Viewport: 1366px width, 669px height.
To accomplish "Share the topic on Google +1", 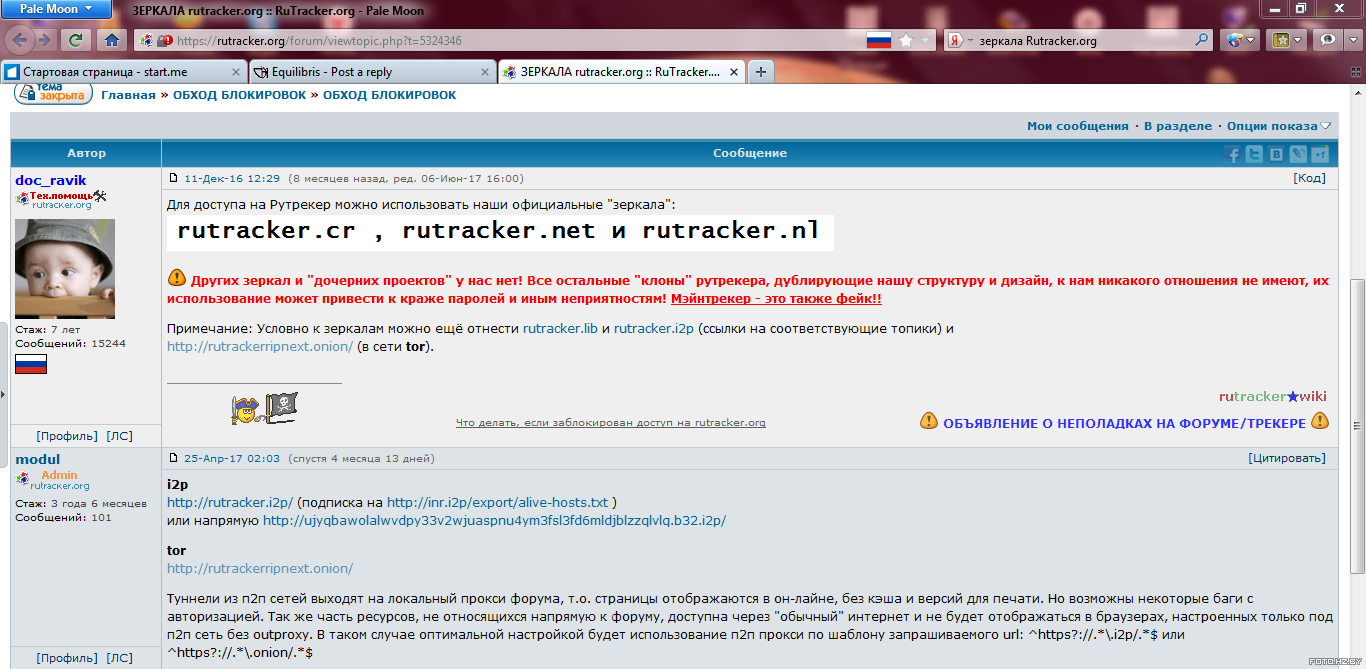I will (x=1320, y=154).
